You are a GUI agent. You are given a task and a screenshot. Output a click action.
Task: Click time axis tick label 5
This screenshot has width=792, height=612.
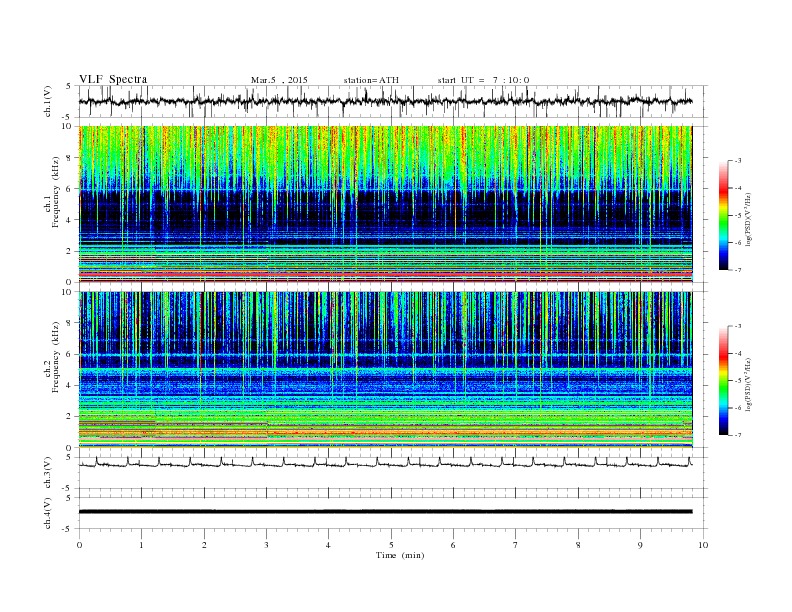point(391,545)
